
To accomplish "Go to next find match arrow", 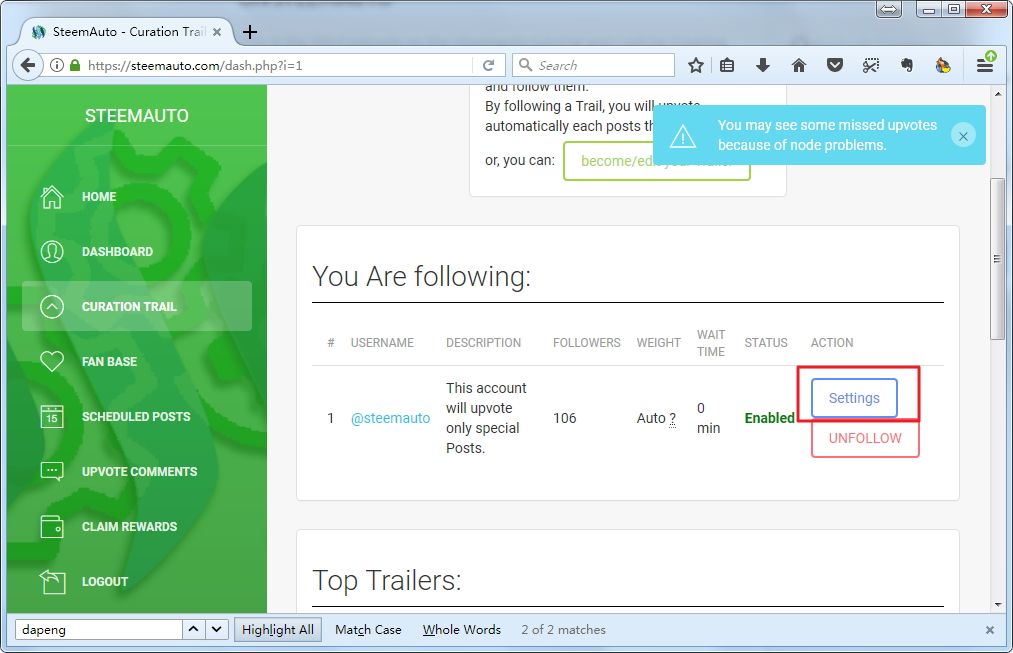I will click(217, 629).
